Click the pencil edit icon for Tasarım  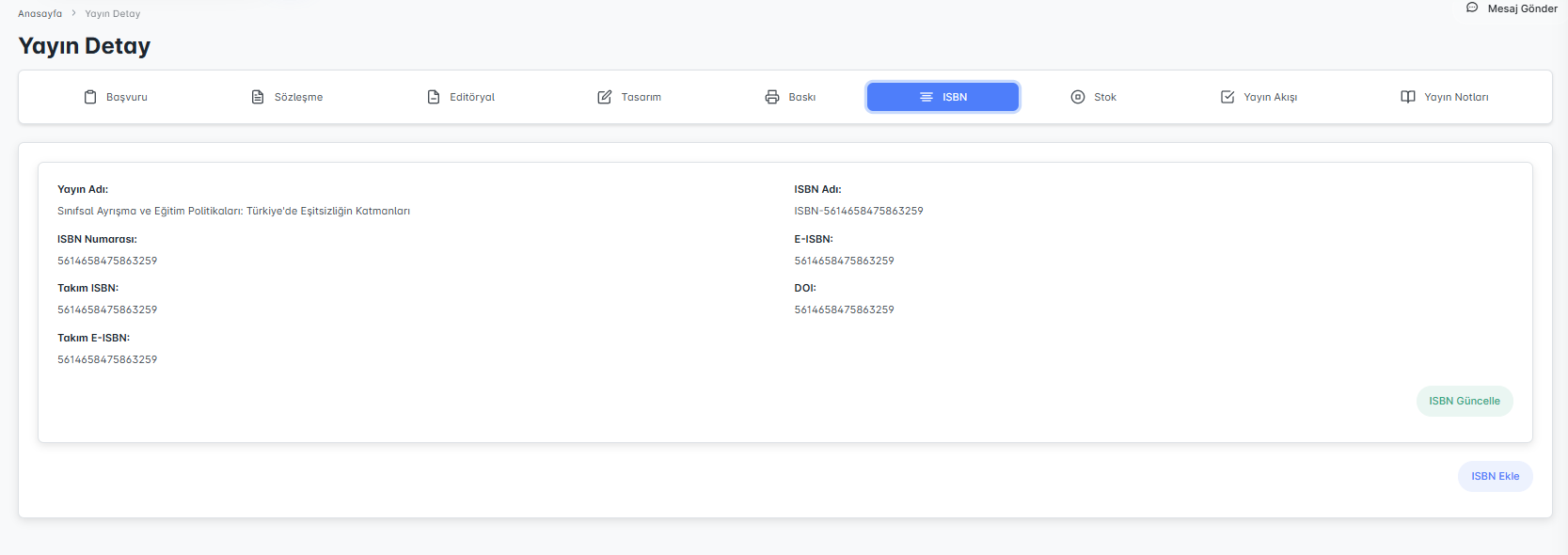(x=605, y=97)
